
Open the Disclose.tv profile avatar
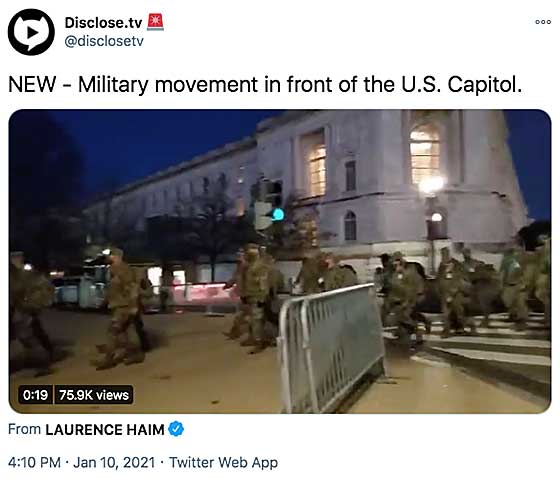click(31, 32)
